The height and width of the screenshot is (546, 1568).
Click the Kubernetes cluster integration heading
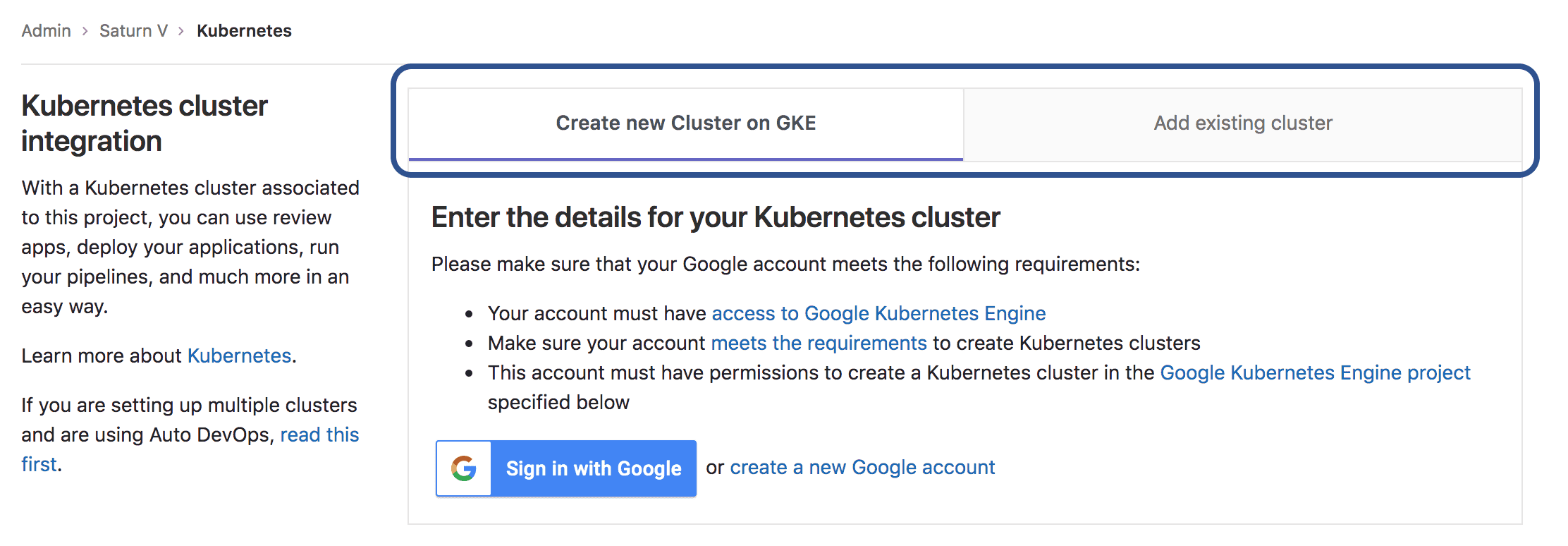(144, 123)
